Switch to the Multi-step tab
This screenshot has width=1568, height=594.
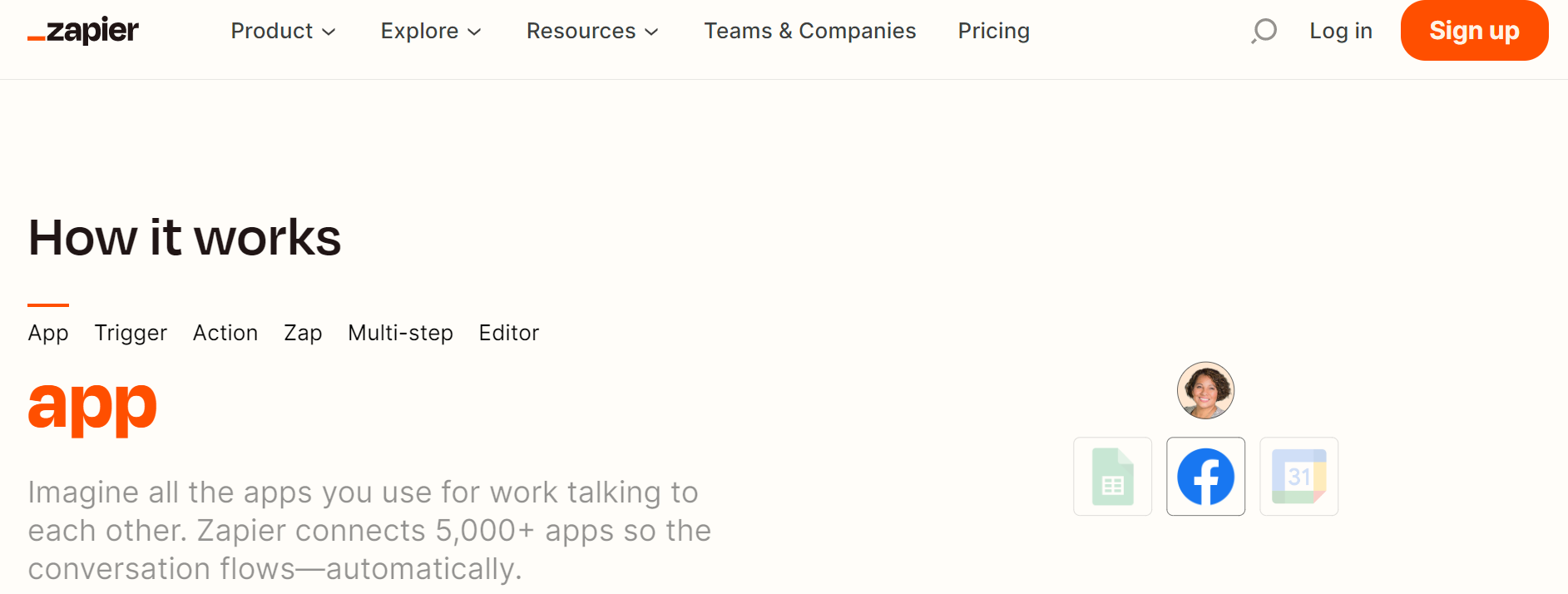400,333
